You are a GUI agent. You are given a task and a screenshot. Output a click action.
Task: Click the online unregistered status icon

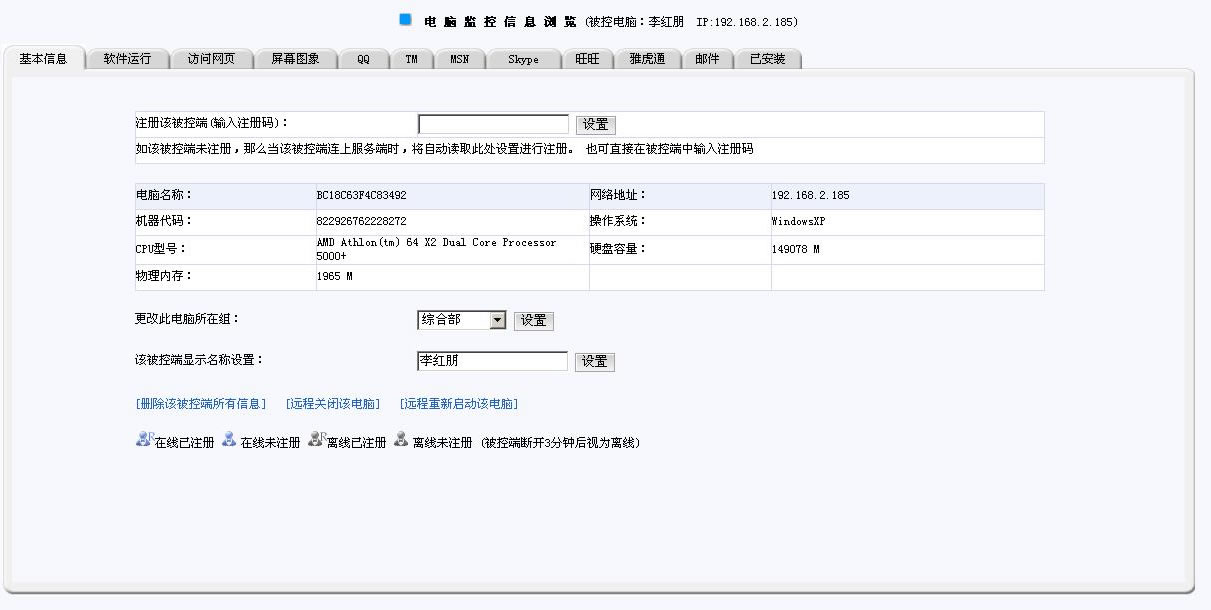pos(229,439)
